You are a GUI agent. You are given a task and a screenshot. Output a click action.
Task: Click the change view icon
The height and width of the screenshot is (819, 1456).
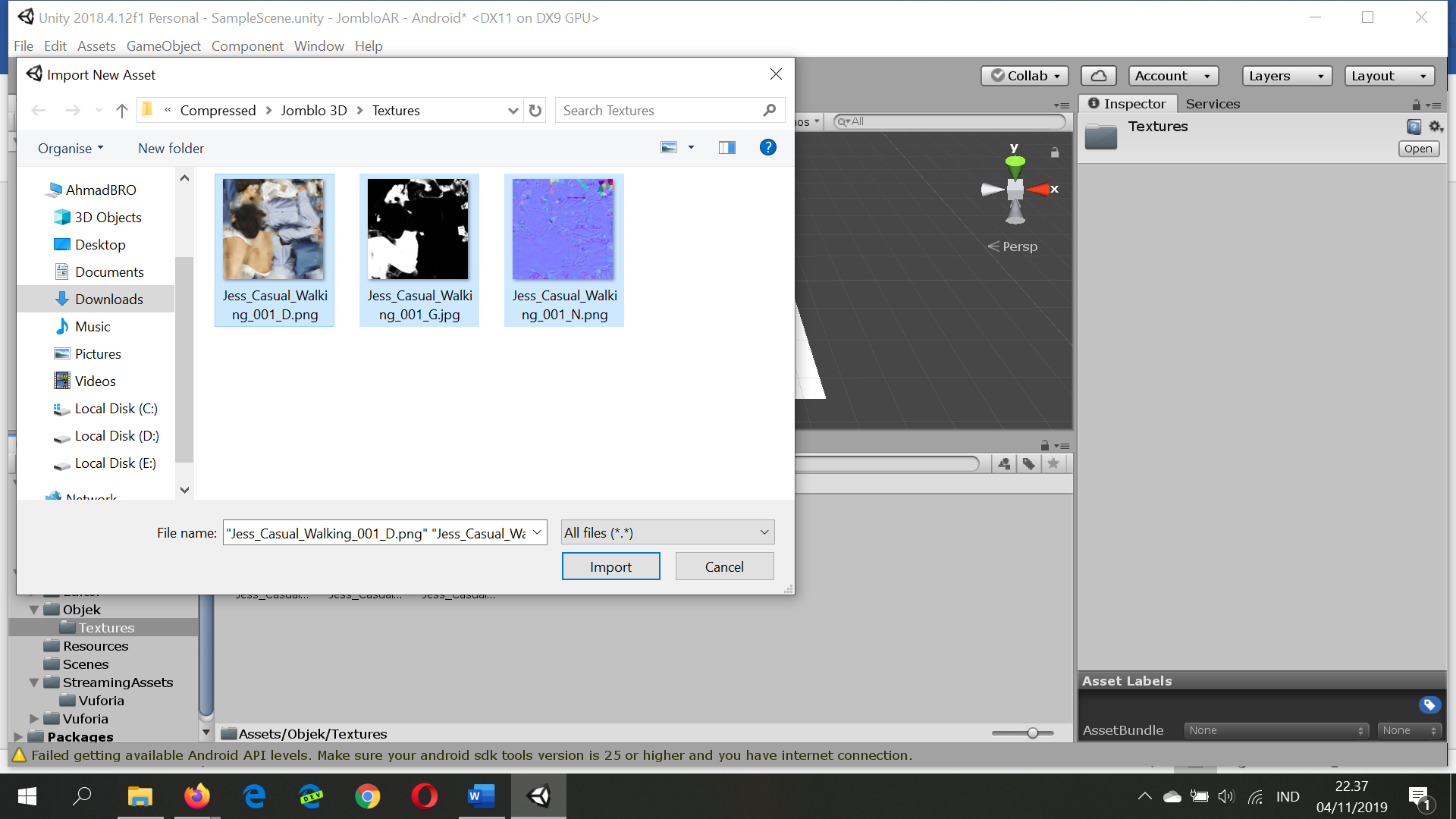[669, 147]
